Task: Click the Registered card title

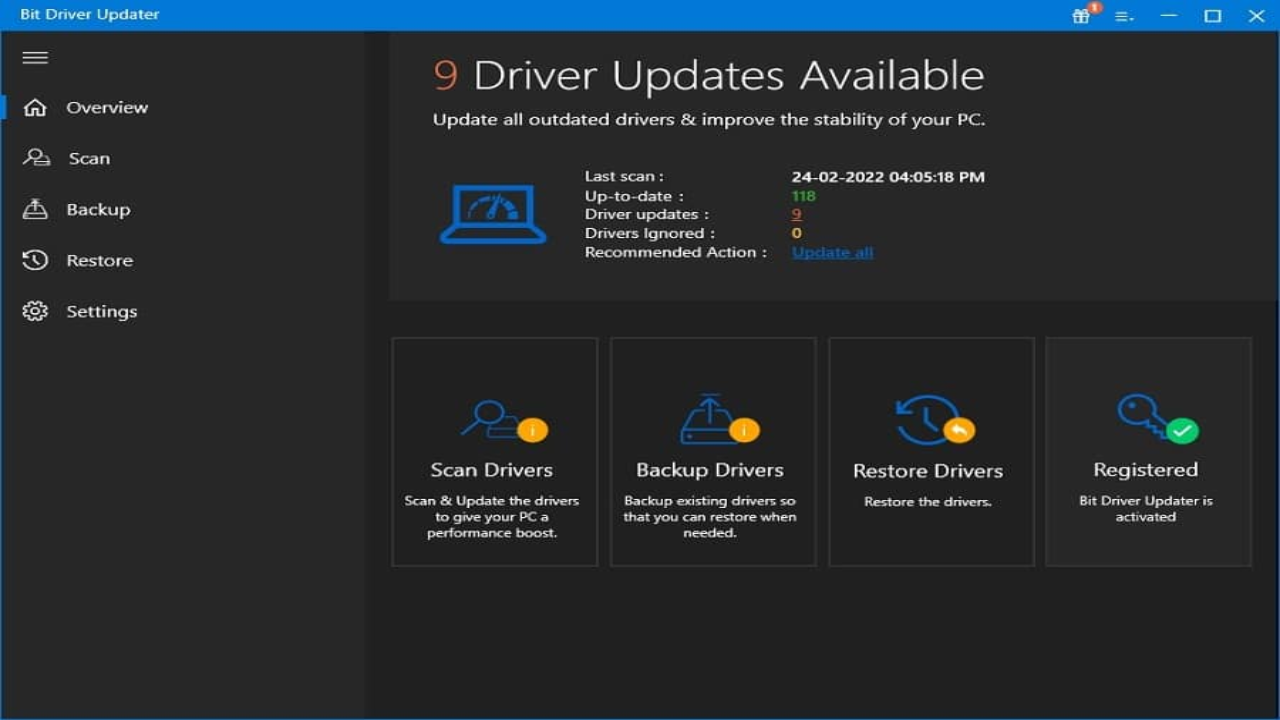Action: tap(1145, 470)
